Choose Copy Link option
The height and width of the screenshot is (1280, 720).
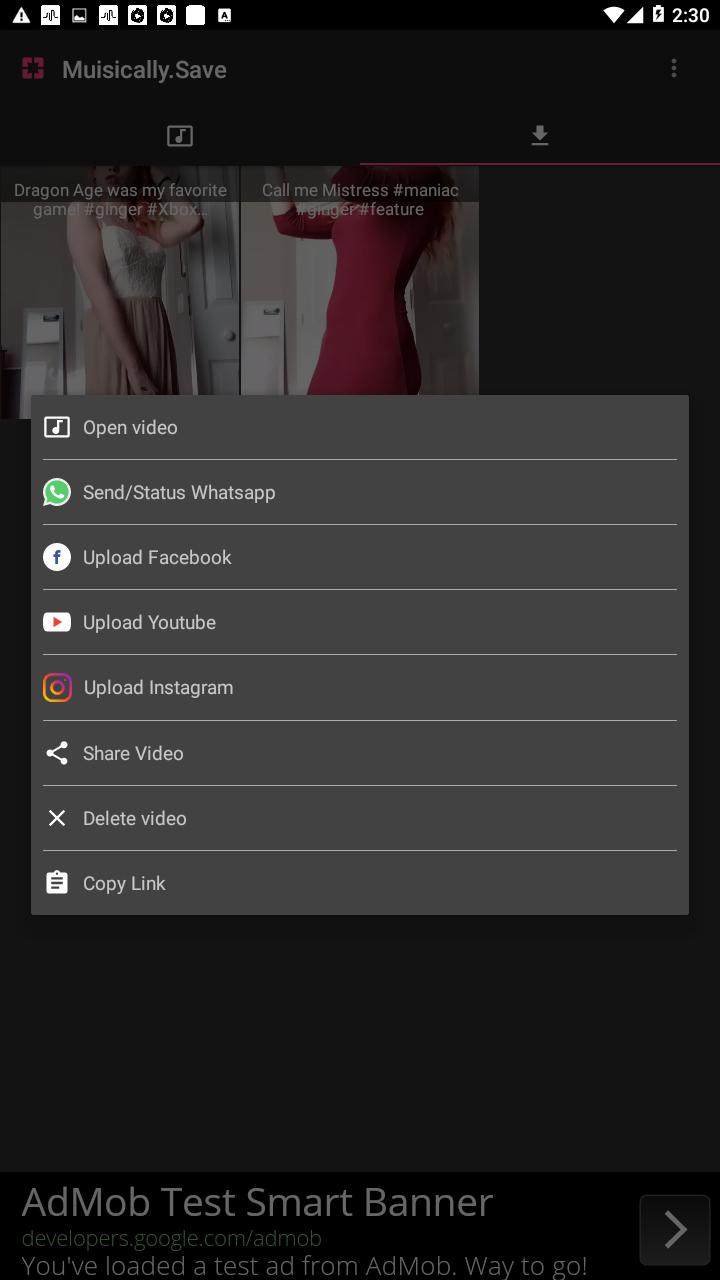[360, 883]
